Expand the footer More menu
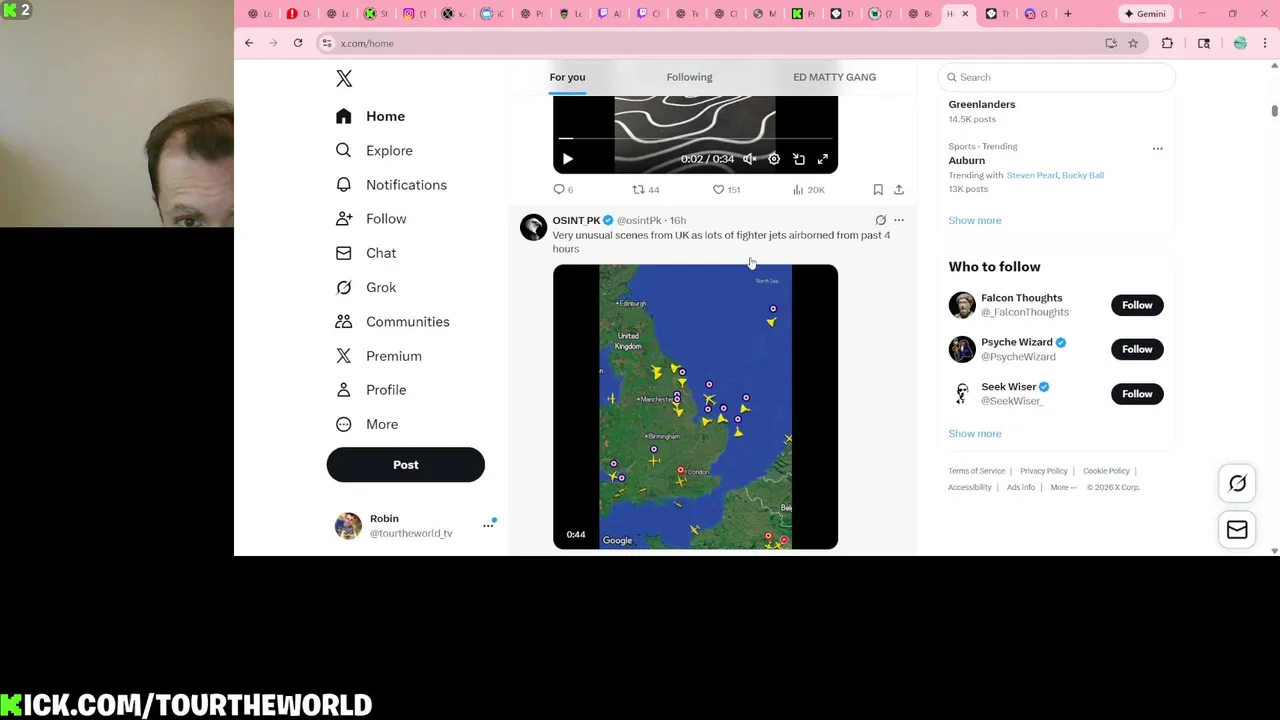This screenshot has width=1280, height=720. click(1063, 487)
